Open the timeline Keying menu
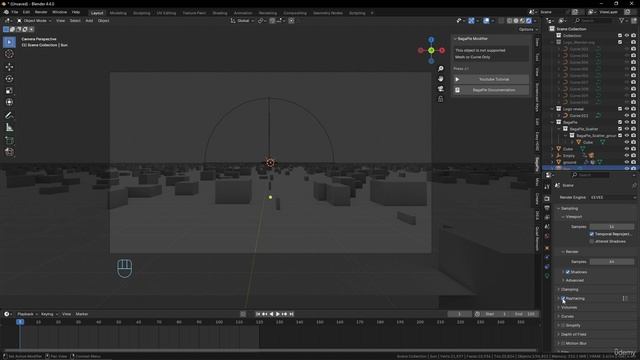Screen dimensions: 640x360 [x=49, y=314]
